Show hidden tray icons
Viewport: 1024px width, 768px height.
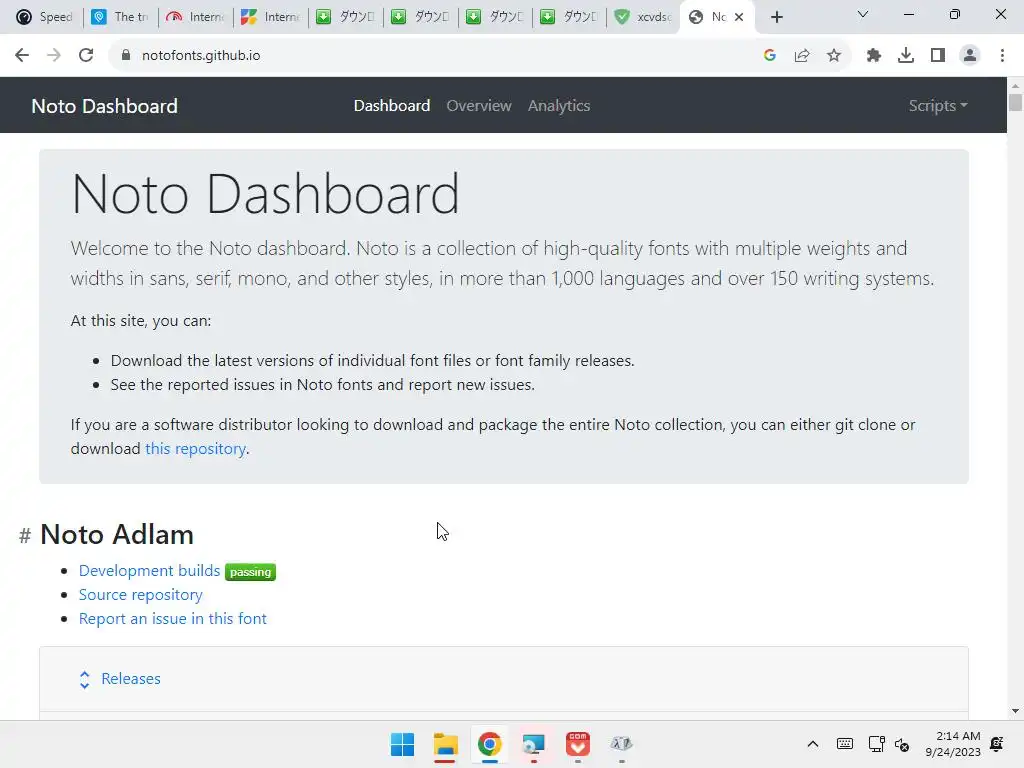click(812, 744)
